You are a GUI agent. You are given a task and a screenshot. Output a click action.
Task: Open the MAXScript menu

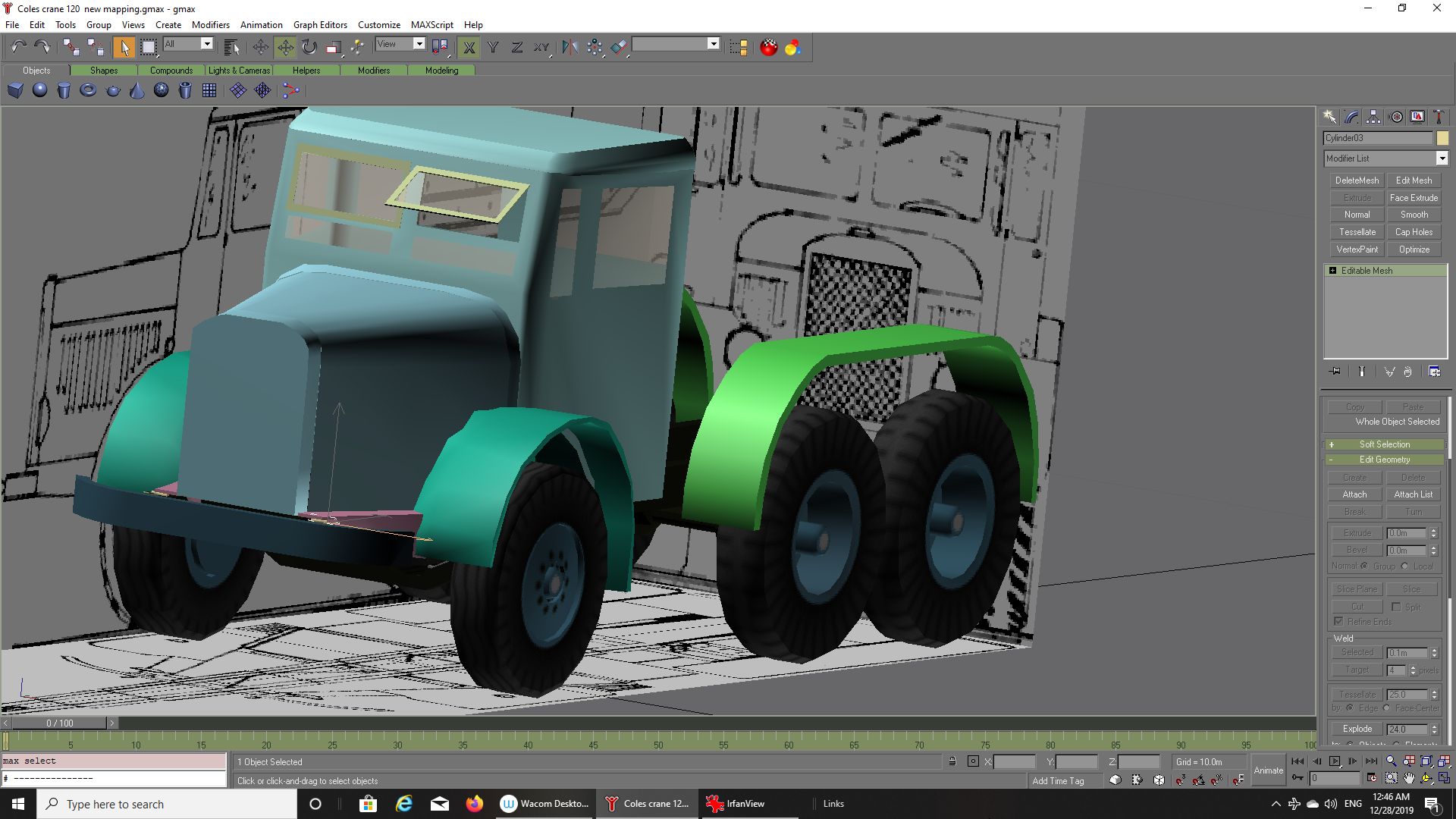pyautogui.click(x=431, y=25)
